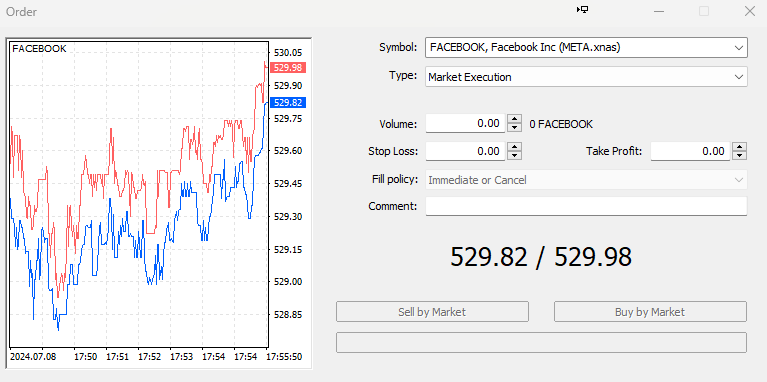Click the red 529.98 ask price tag
The width and height of the screenshot is (767, 382).
pyautogui.click(x=288, y=67)
